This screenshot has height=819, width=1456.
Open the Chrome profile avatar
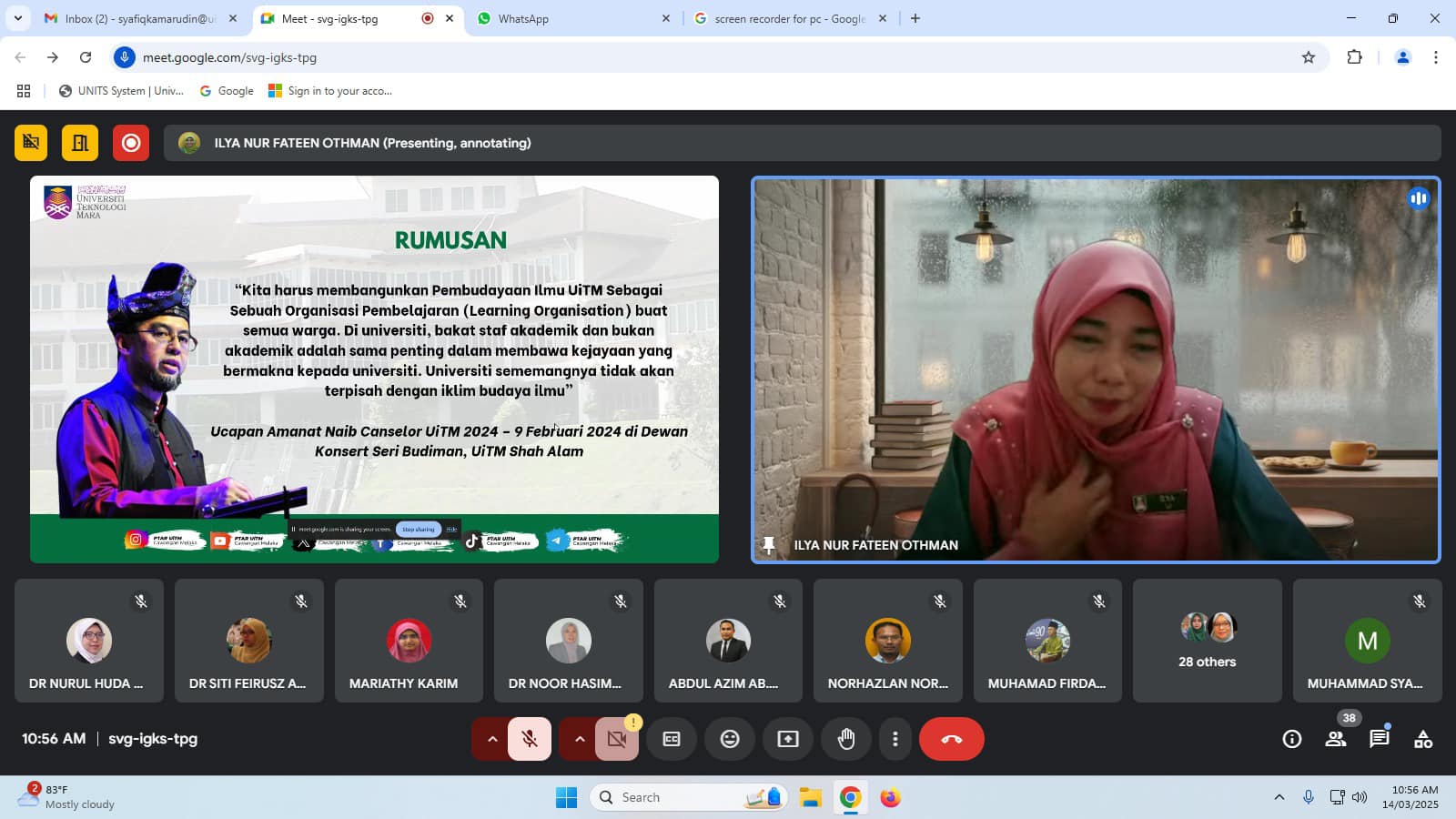coord(1403,57)
